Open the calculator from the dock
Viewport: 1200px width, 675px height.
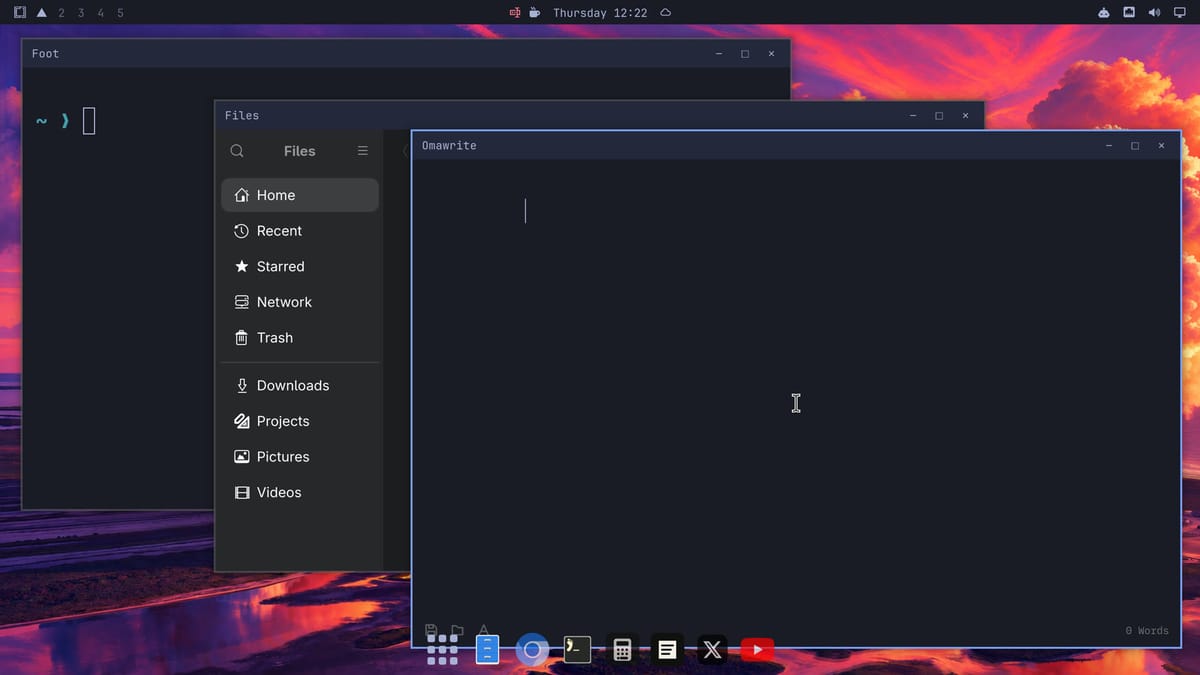click(622, 650)
